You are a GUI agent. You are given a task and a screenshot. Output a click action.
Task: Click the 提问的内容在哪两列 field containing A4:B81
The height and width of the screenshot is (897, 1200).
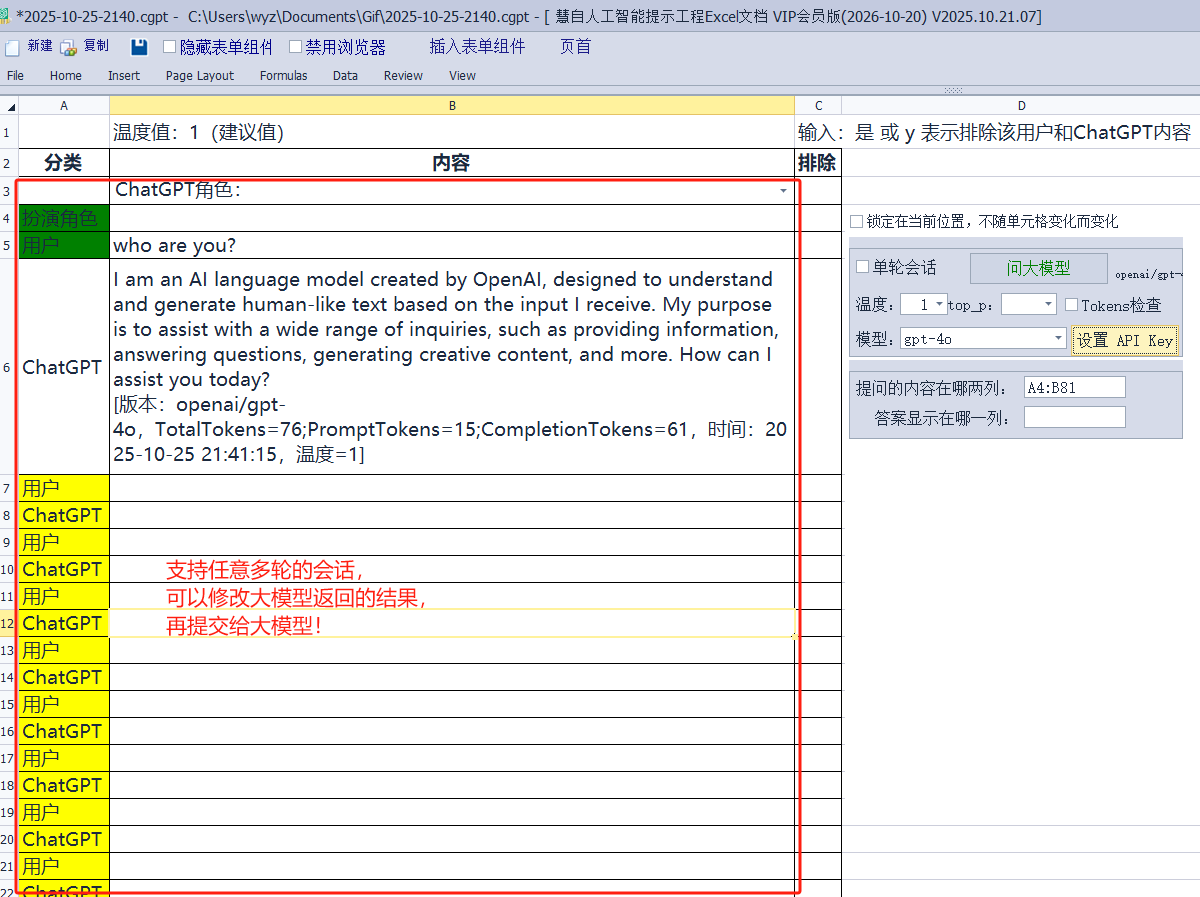[x=1074, y=388]
